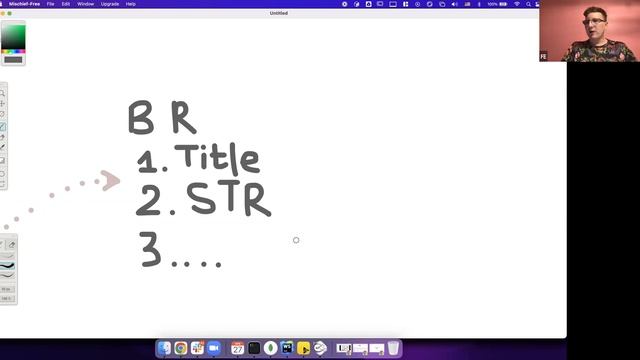Click the brush opacity value field

click(x=7, y=298)
